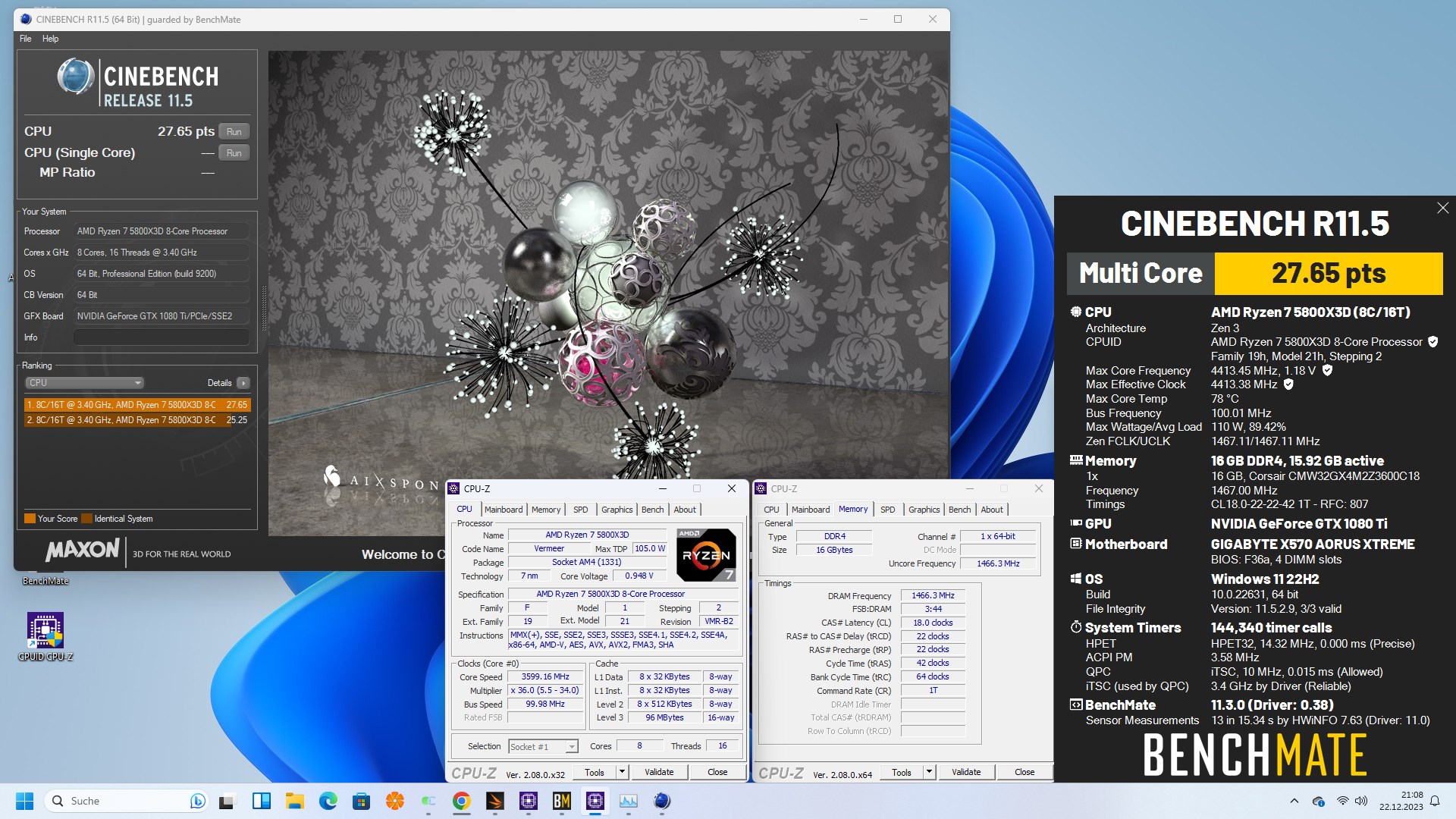Switch to the active CPU-Z taskbar icon

pyautogui.click(x=595, y=801)
